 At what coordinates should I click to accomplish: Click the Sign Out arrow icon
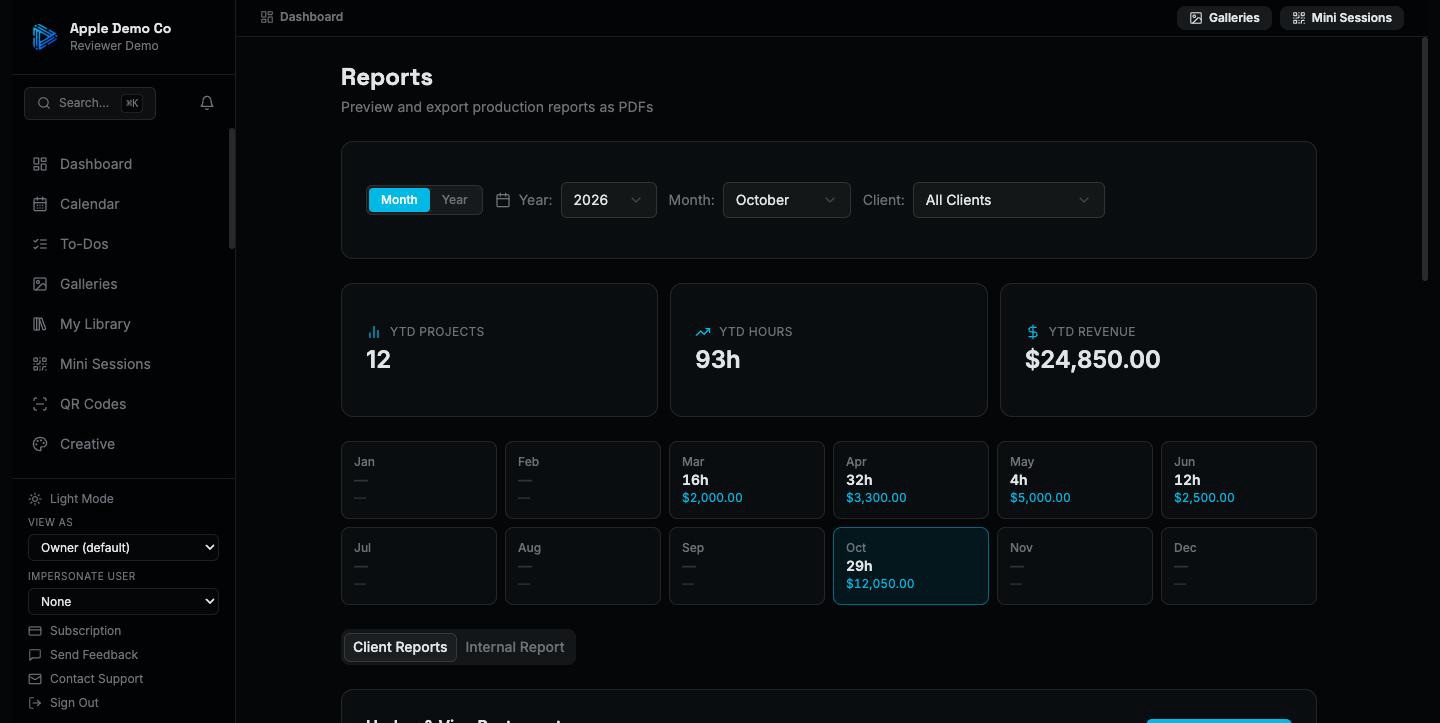(x=35, y=703)
